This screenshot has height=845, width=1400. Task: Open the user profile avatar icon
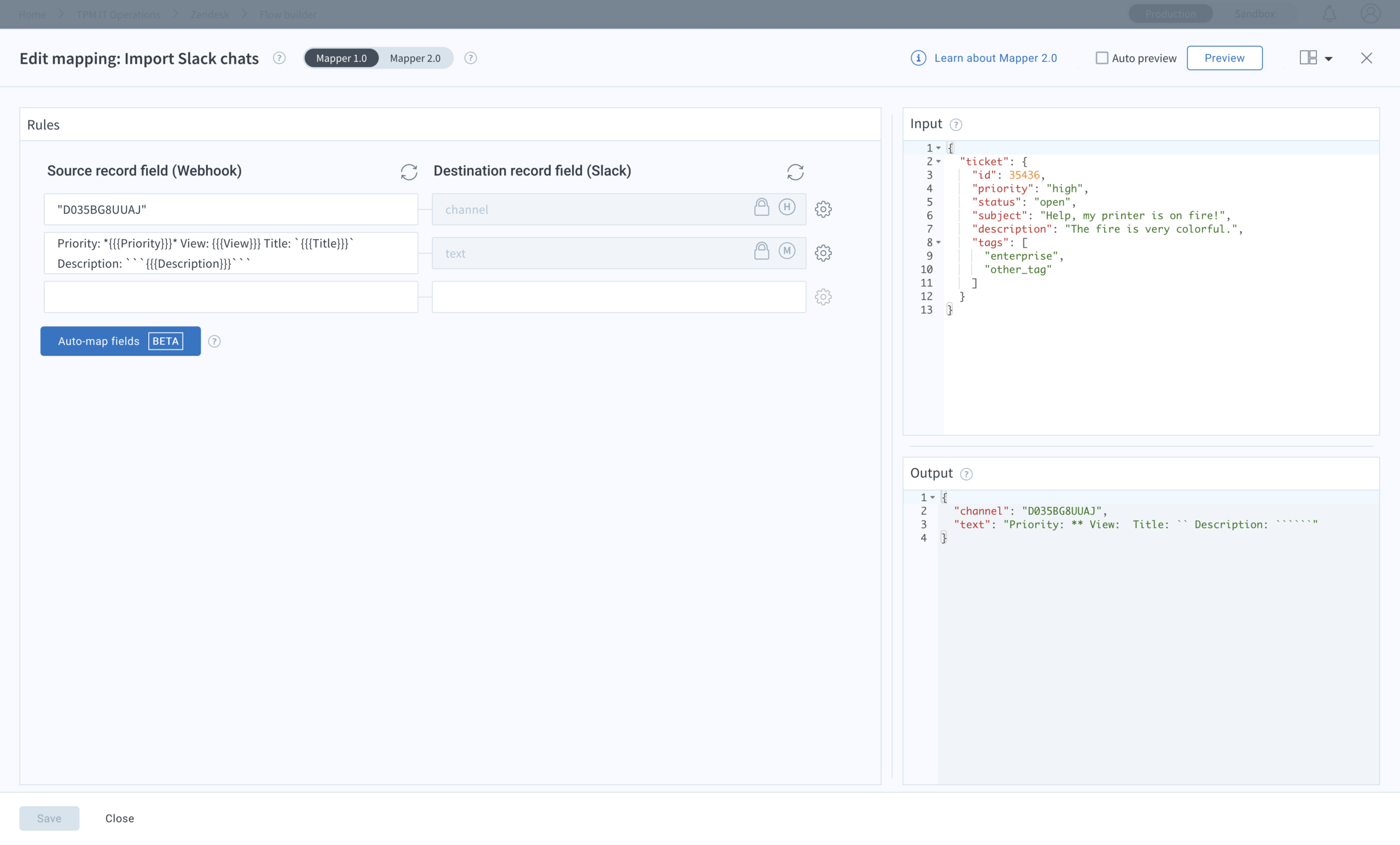1371,14
